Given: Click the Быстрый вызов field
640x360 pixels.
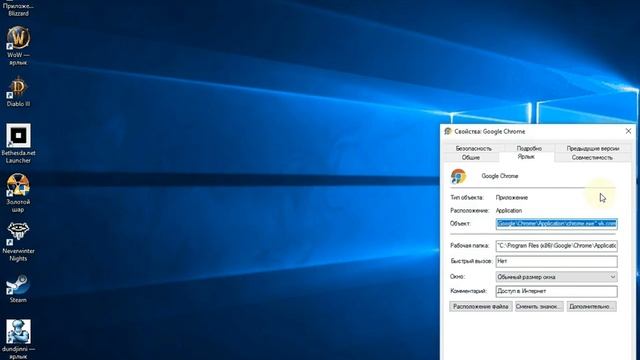Looking at the screenshot, I should coord(556,261).
